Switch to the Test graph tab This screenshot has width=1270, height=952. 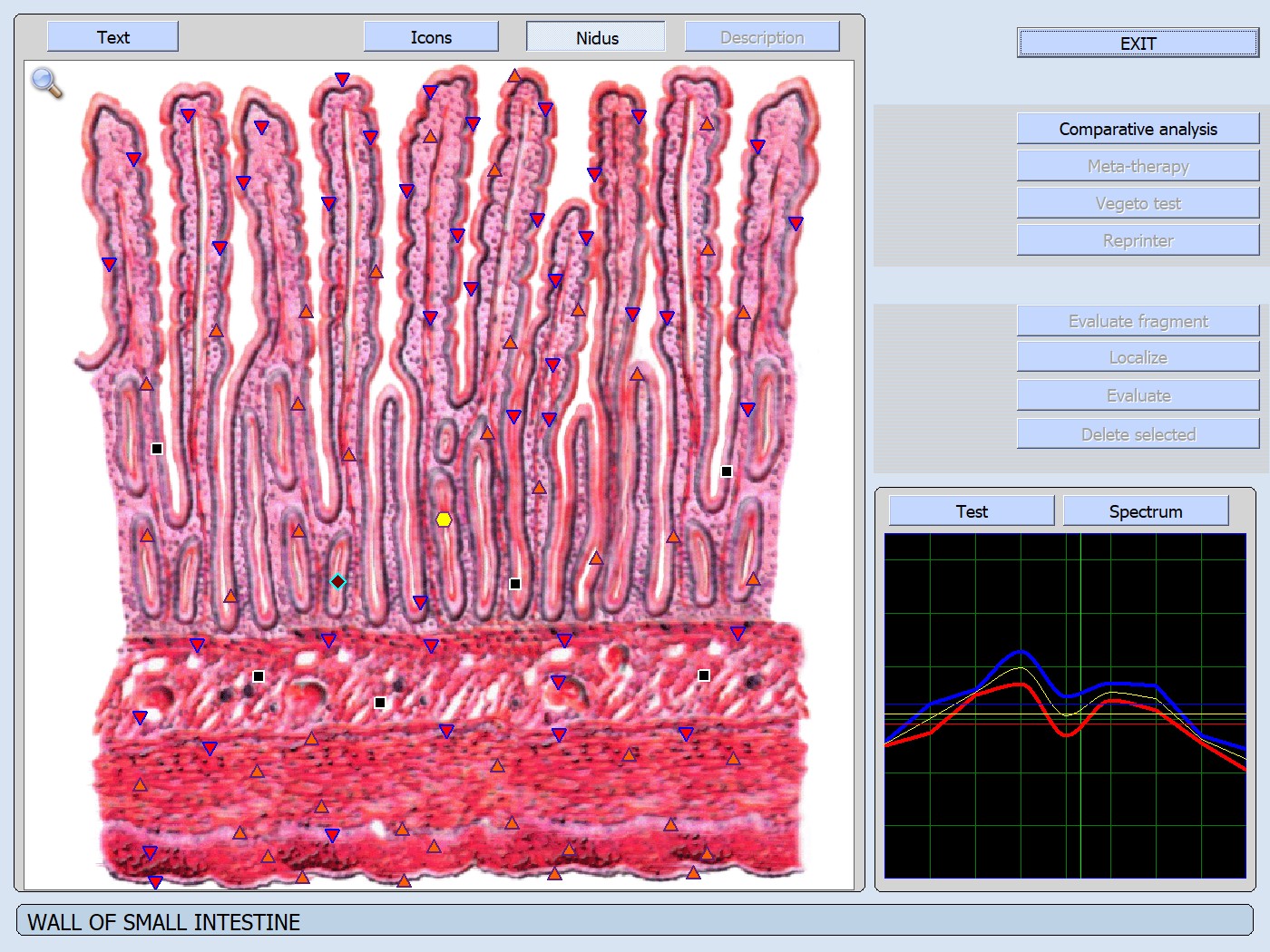(972, 511)
